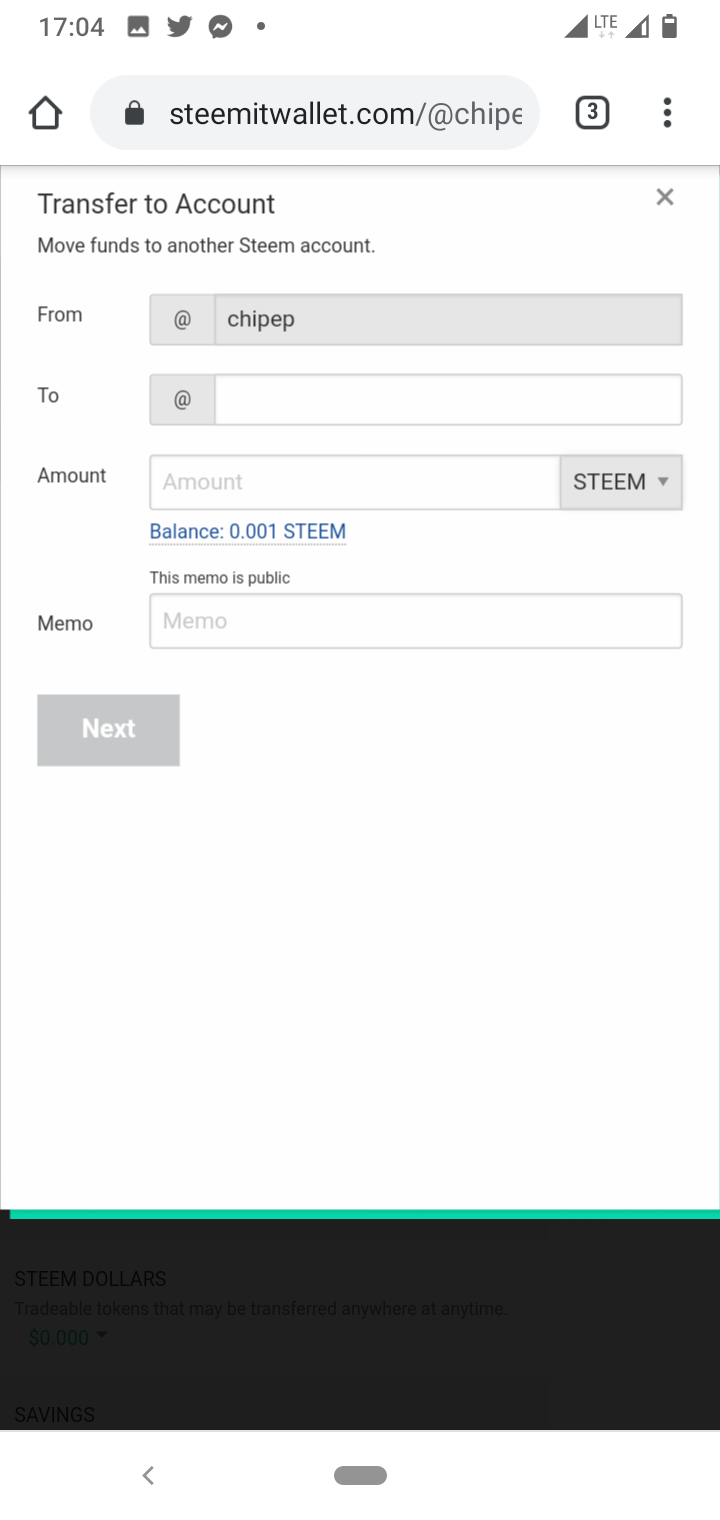Tap the Twitter notification icon
Image resolution: width=720 pixels, height=1520 pixels.
pyautogui.click(x=180, y=27)
